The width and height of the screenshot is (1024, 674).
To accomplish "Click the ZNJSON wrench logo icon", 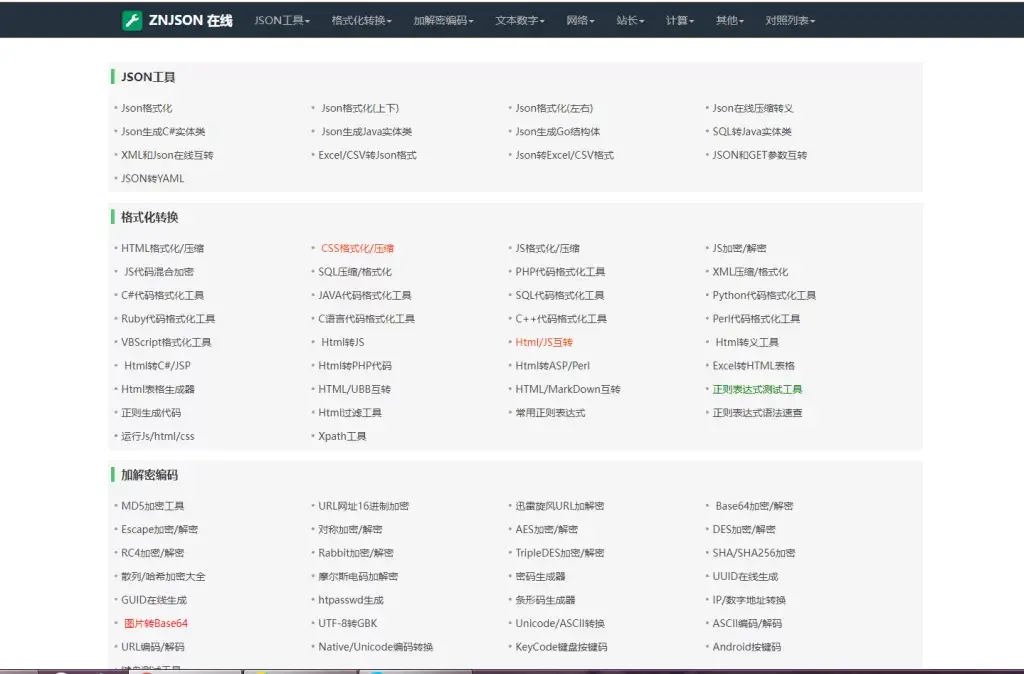I will 132,20.
